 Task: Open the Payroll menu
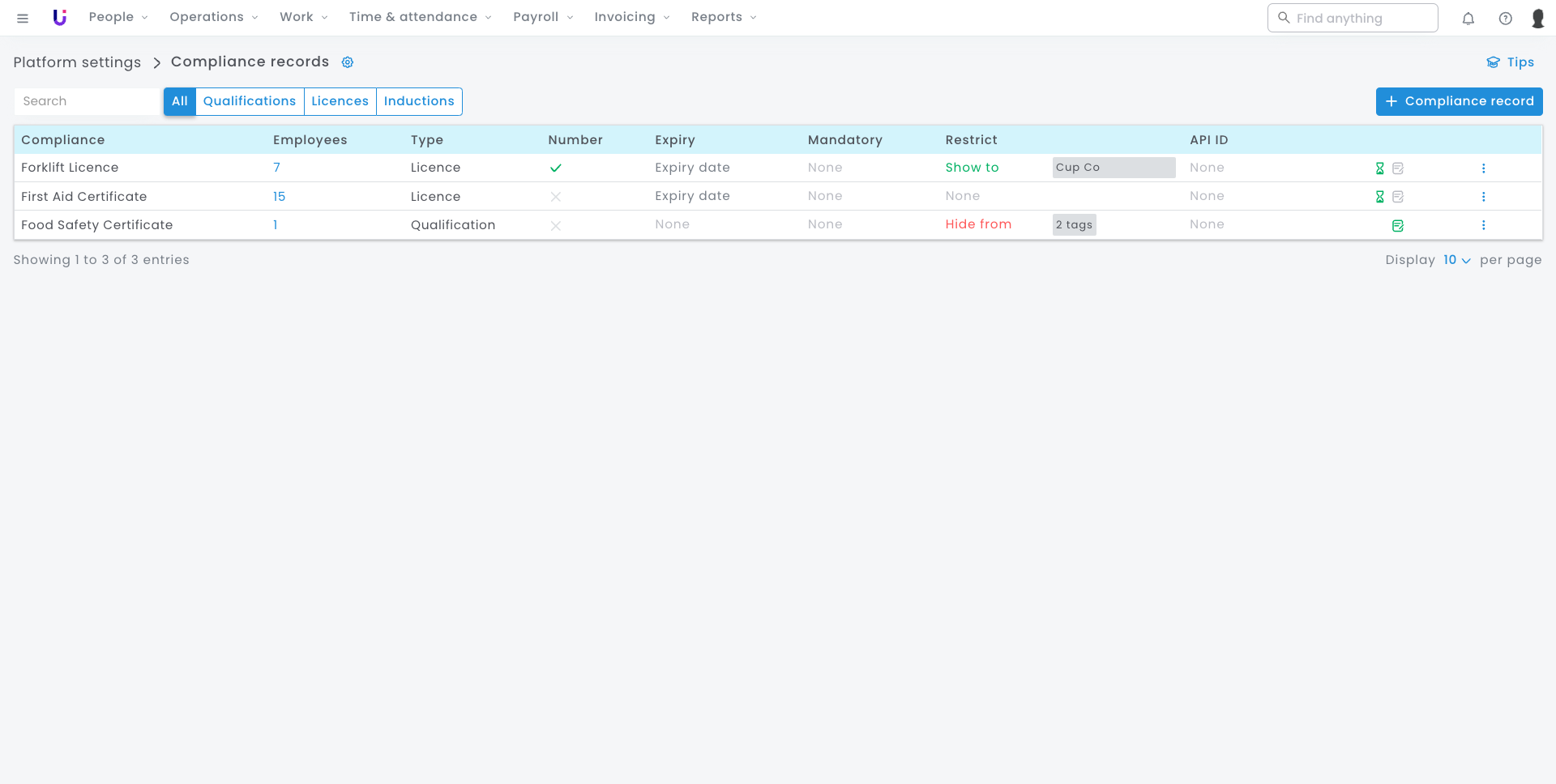coord(542,17)
